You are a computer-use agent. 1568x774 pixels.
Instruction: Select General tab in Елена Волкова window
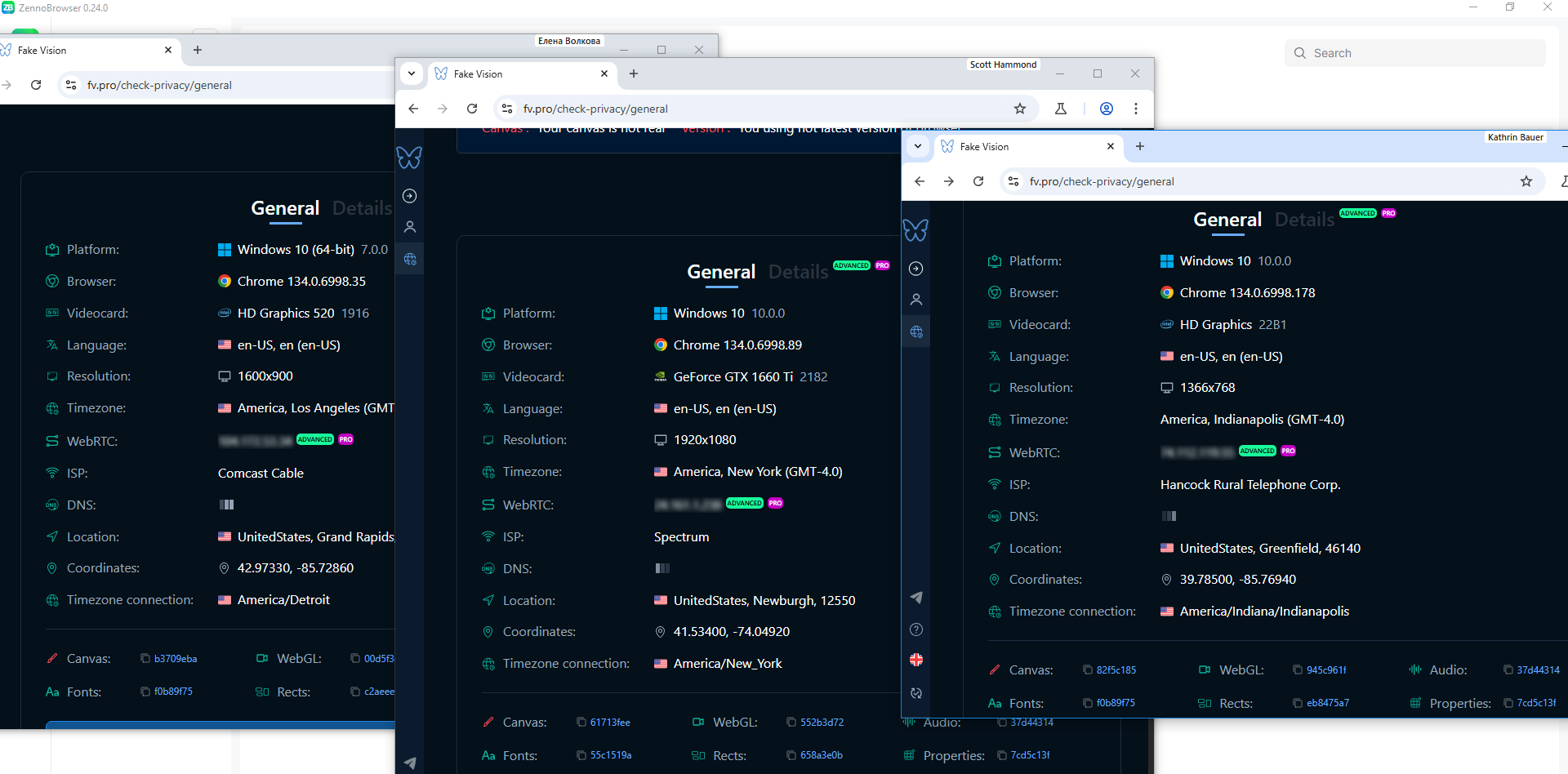coord(285,208)
